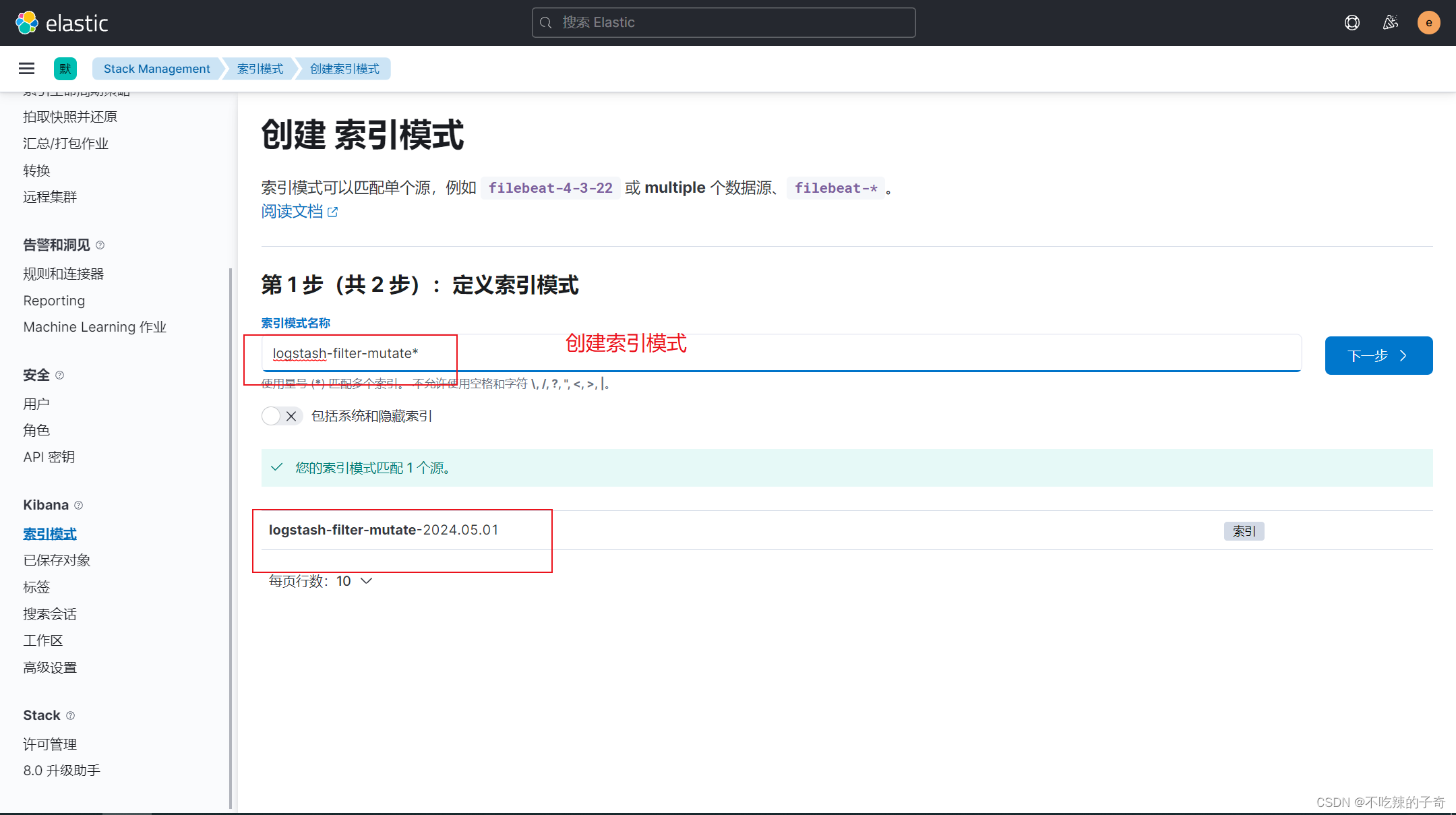Image resolution: width=1456 pixels, height=815 pixels.
Task: Click the Elastic logo icon
Action: (x=27, y=23)
